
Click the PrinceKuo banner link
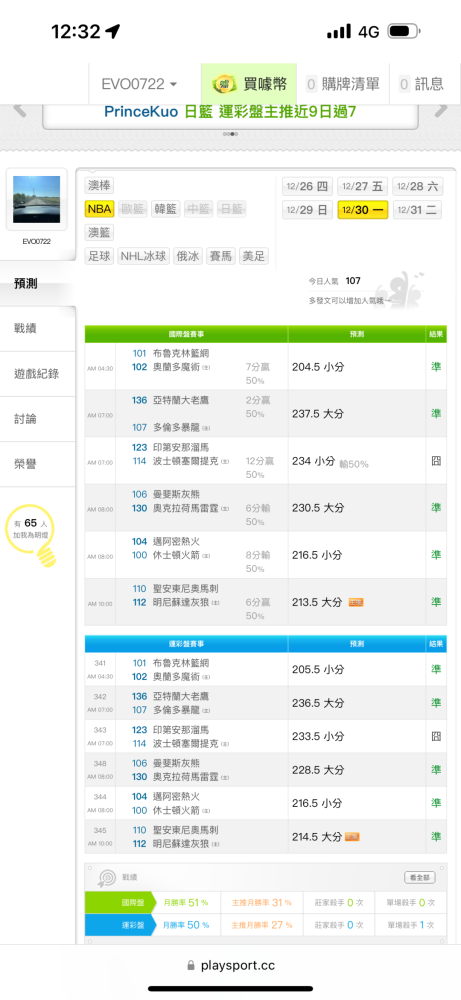point(230,112)
